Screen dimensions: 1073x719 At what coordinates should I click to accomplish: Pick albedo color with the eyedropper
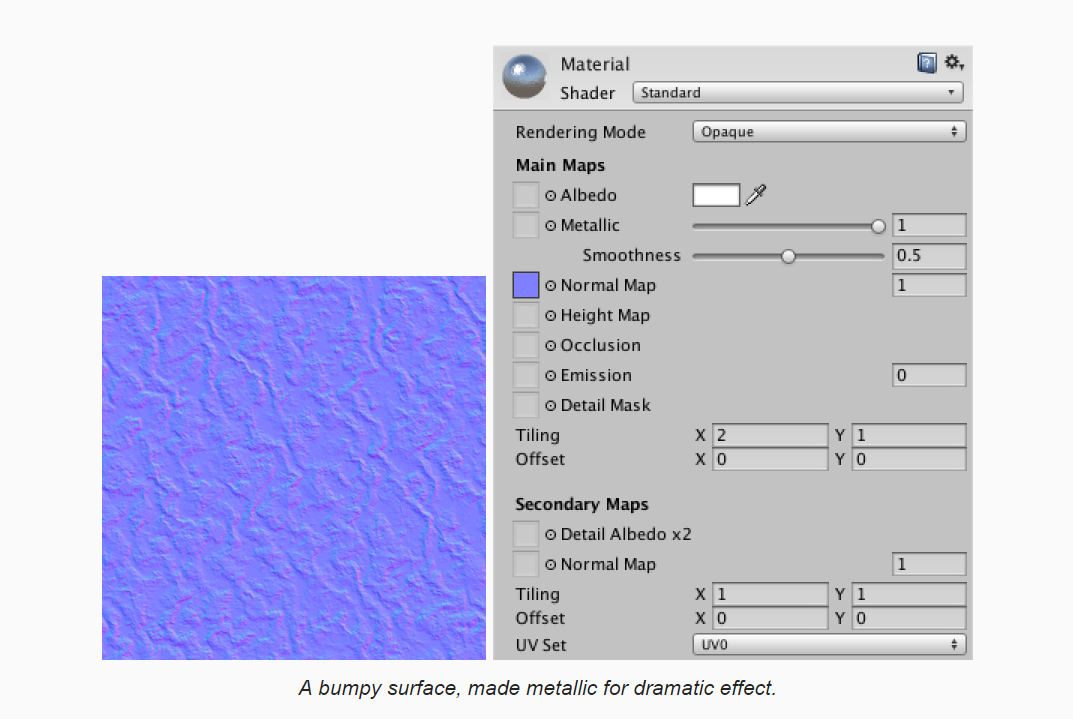point(756,195)
